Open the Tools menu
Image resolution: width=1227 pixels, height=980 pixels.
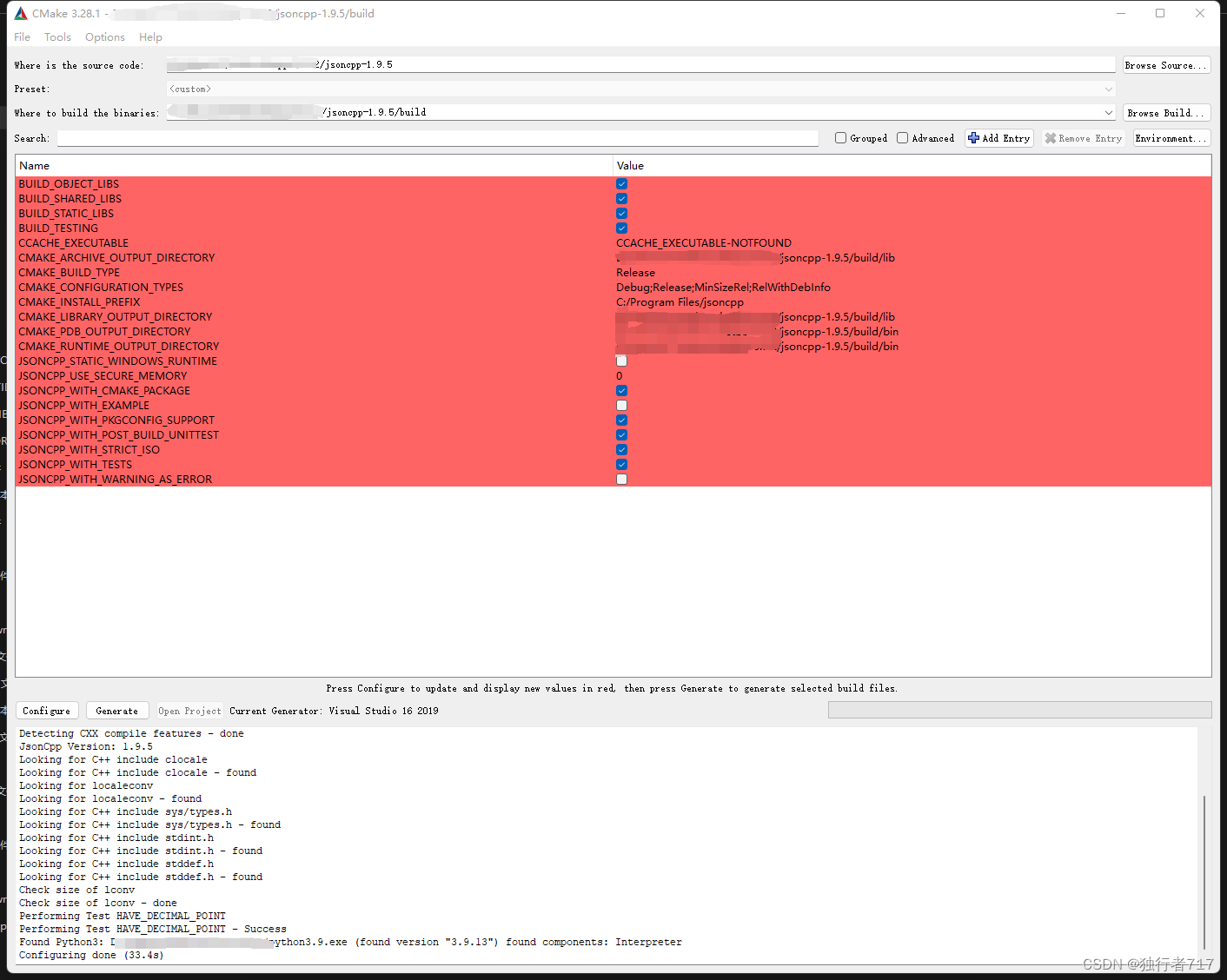57,36
